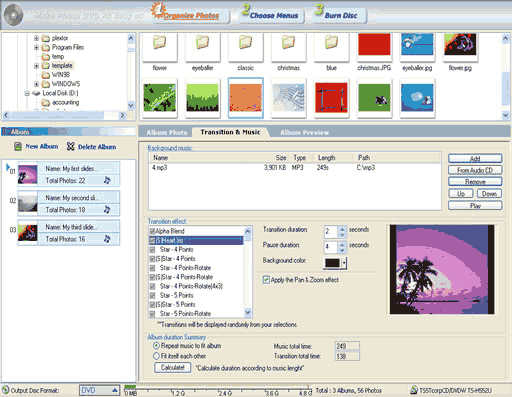Viewport: 512px width, 397px height.
Task: Open the Album Preview tab
Action: tap(304, 132)
